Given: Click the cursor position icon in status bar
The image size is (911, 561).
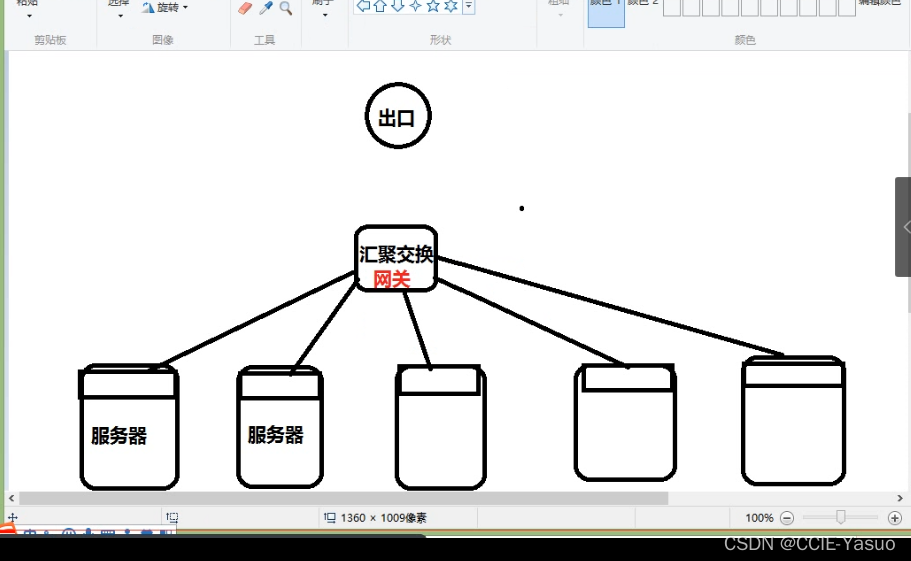Looking at the screenshot, I should tap(13, 517).
